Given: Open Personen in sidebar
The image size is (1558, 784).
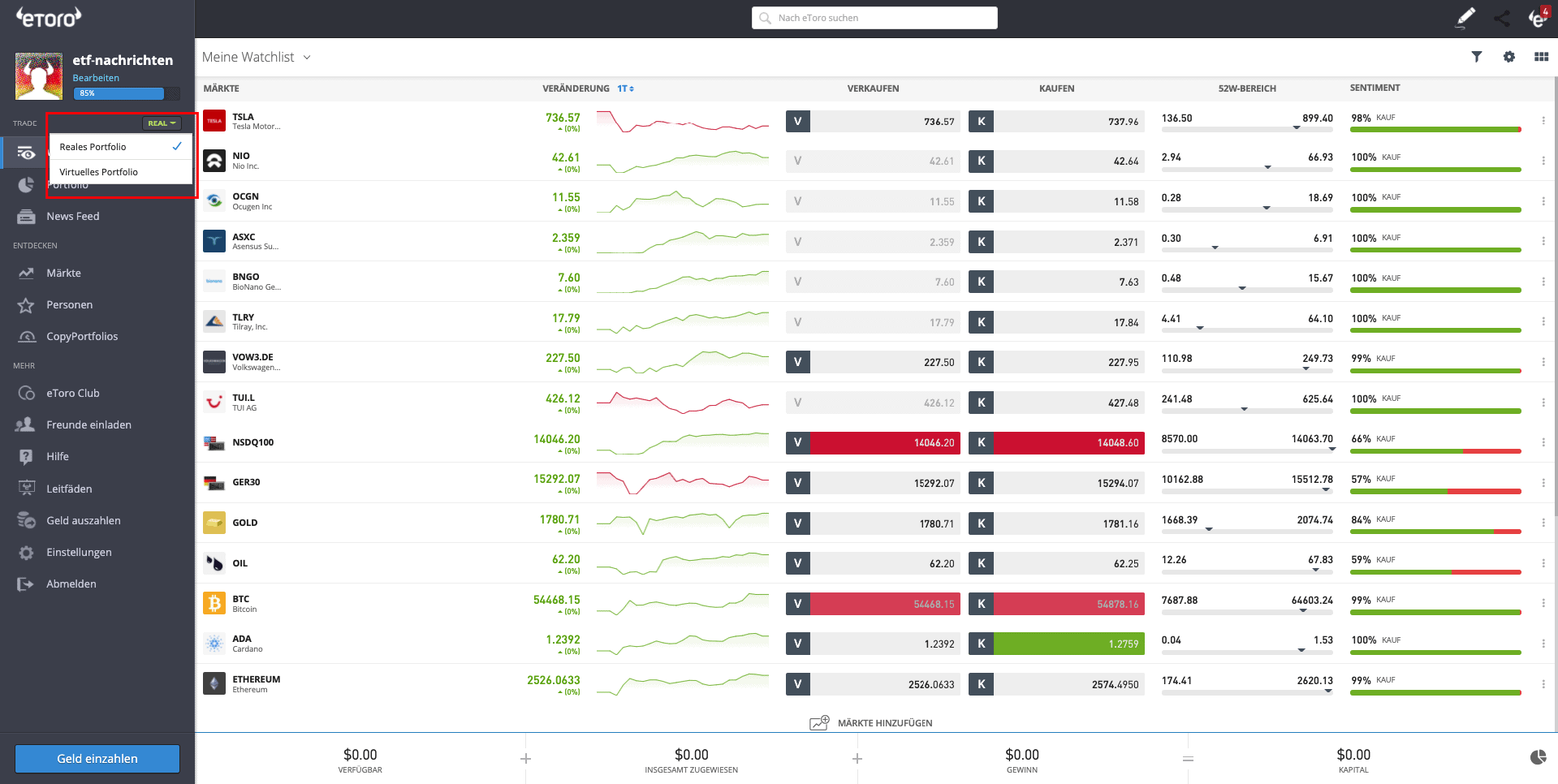Looking at the screenshot, I should [69, 305].
